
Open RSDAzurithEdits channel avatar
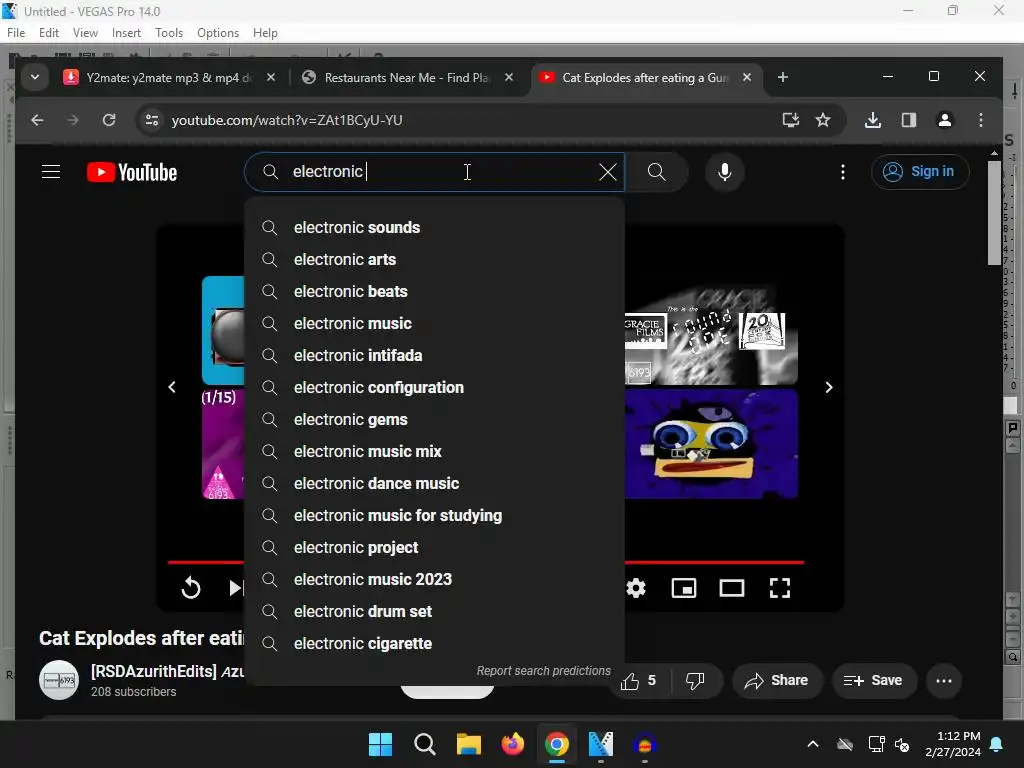[x=59, y=680]
